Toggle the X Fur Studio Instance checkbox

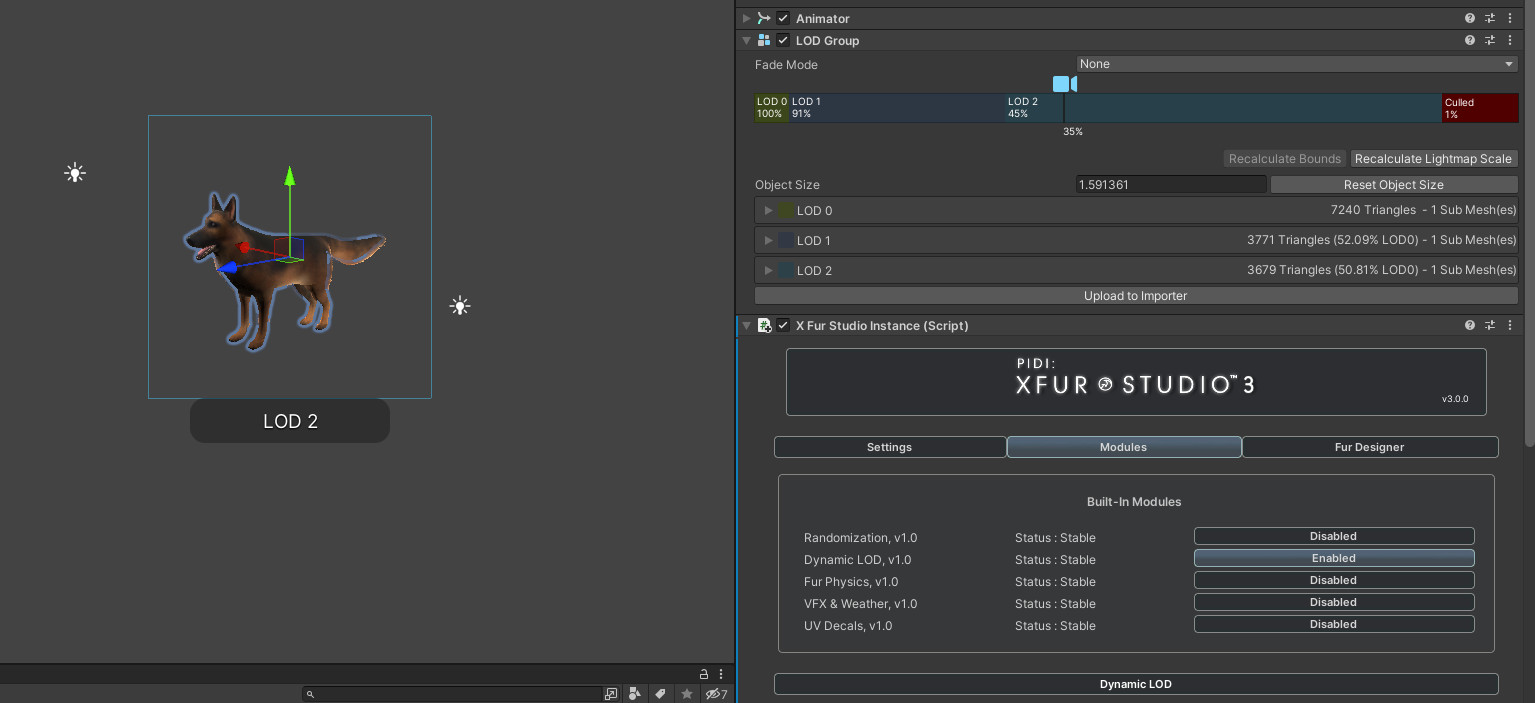784,325
